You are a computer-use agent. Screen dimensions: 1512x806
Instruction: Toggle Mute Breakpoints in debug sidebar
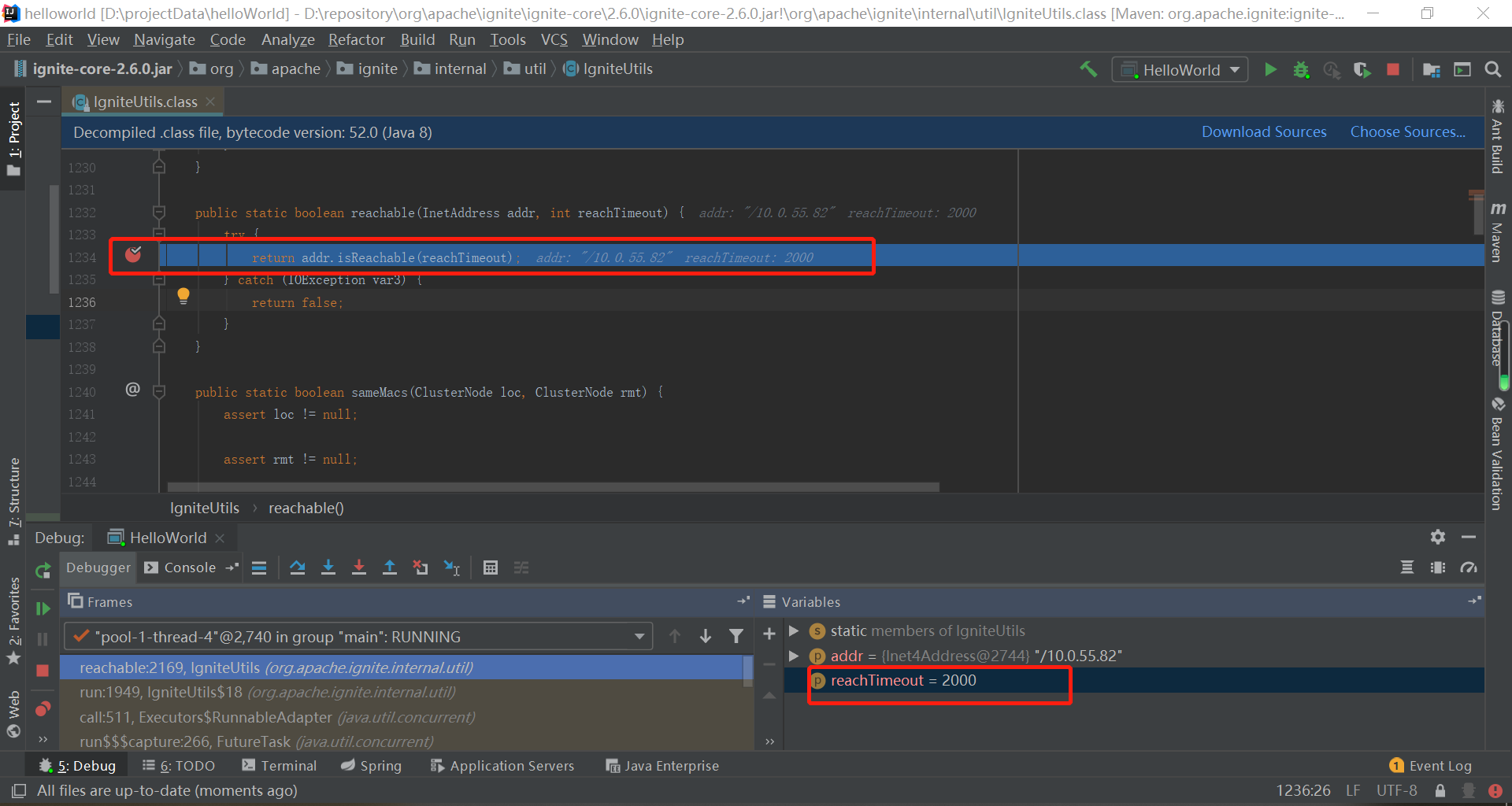[x=43, y=708]
